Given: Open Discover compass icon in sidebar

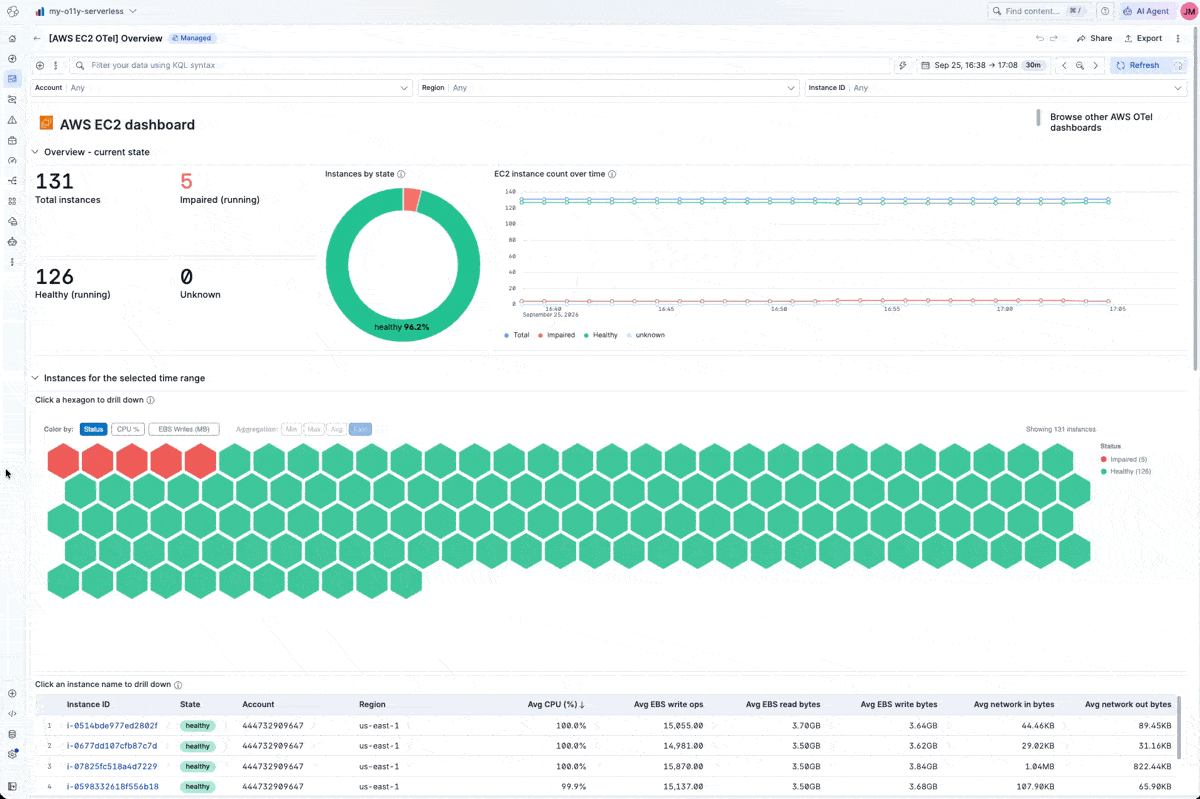Looking at the screenshot, I should click(12, 59).
